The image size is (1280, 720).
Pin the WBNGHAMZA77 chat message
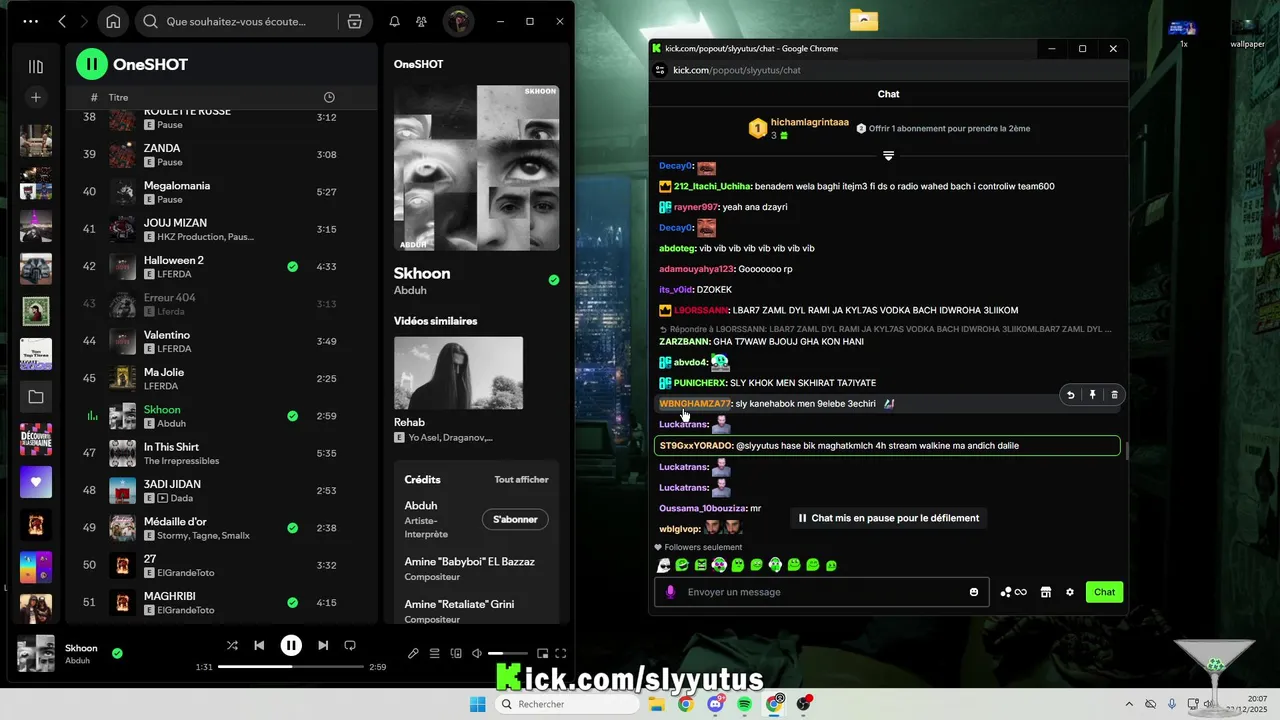click(x=1093, y=395)
